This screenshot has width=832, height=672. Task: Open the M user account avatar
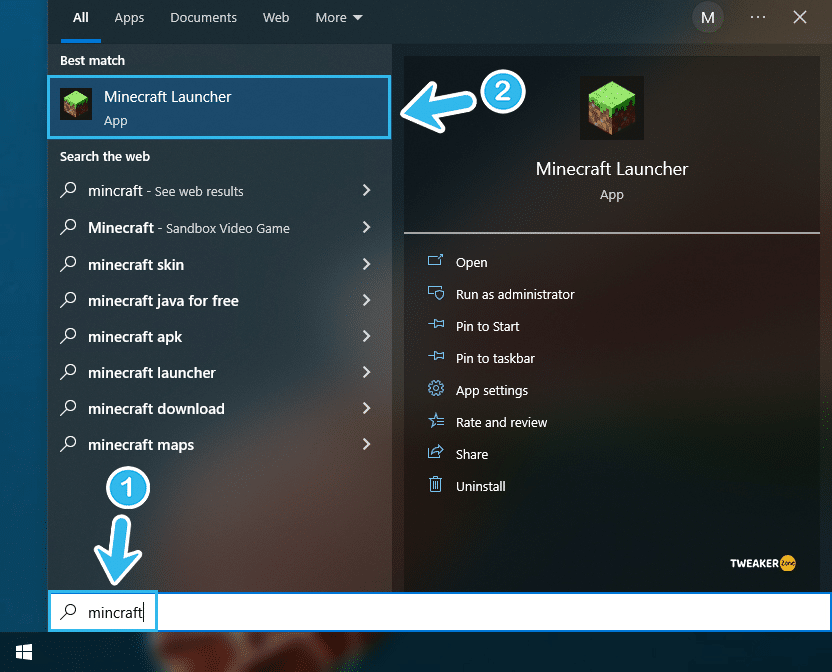[707, 18]
